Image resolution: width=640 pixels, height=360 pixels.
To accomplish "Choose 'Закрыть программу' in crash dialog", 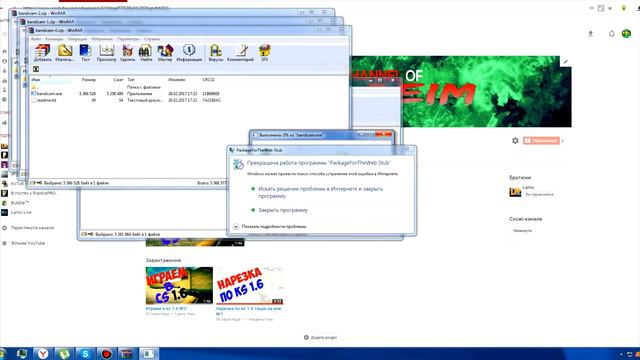I will point(283,210).
